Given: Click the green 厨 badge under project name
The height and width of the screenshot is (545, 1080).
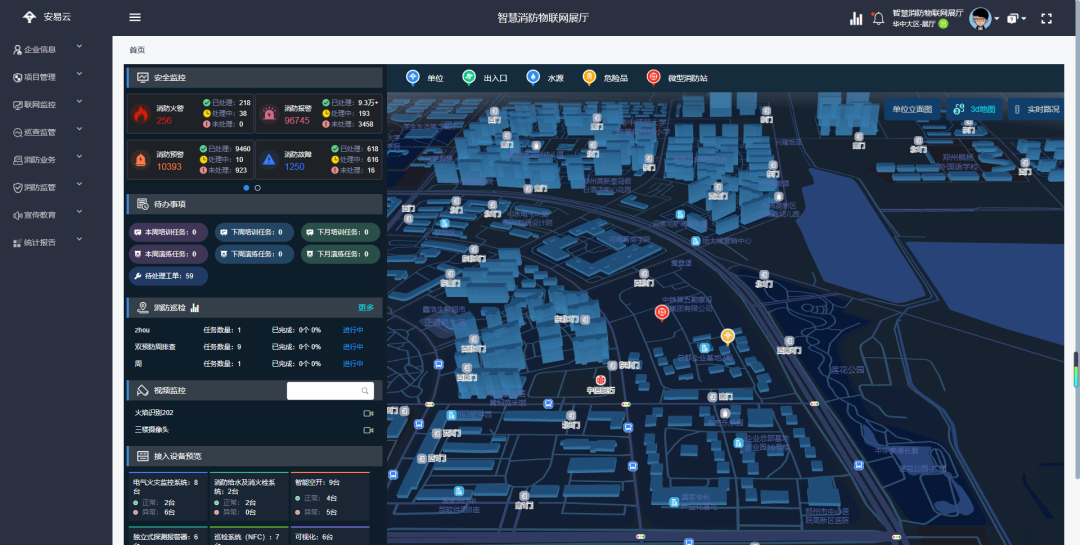Looking at the screenshot, I should [x=944, y=23].
